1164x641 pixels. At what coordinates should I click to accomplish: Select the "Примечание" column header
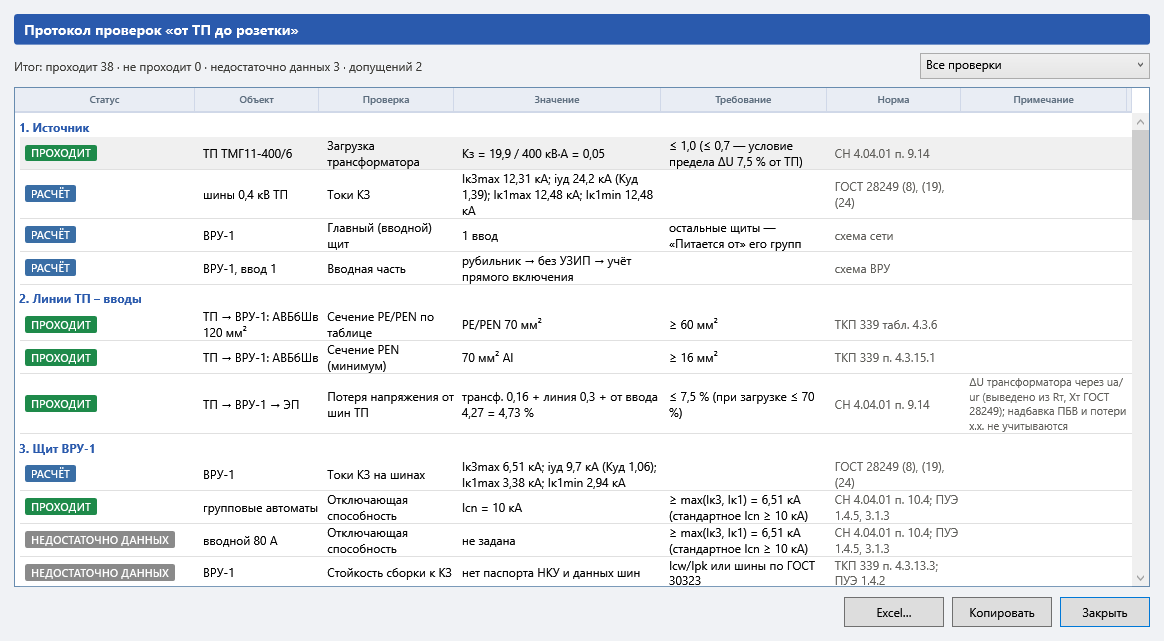1044,100
